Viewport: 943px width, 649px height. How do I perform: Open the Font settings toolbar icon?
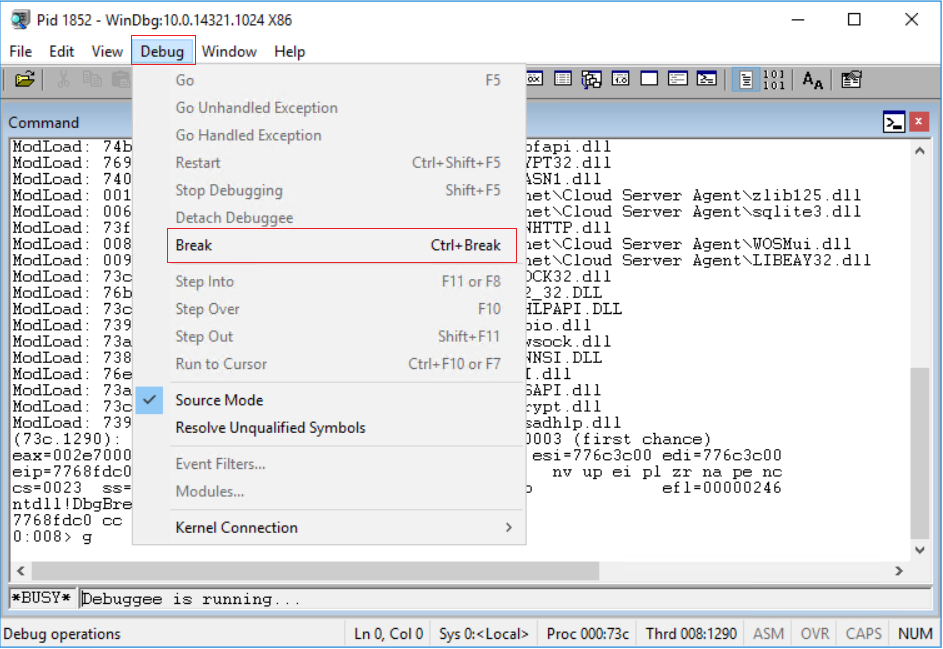pos(812,79)
